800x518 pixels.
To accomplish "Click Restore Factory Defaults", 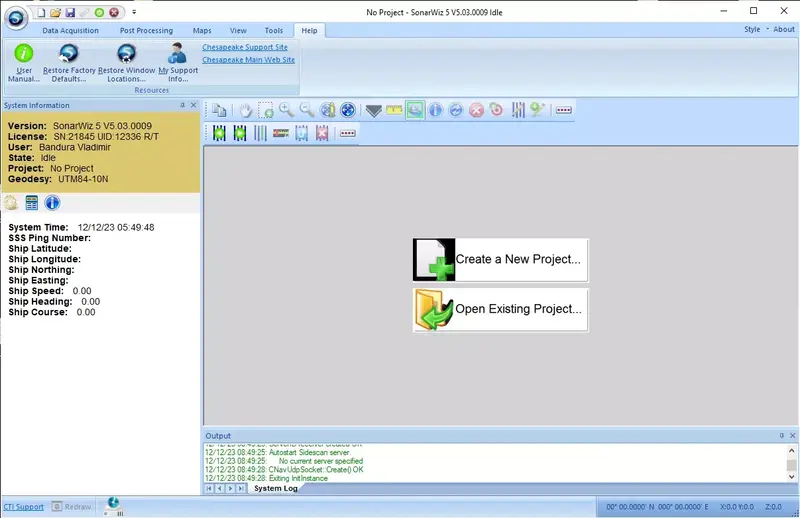I will click(x=69, y=63).
